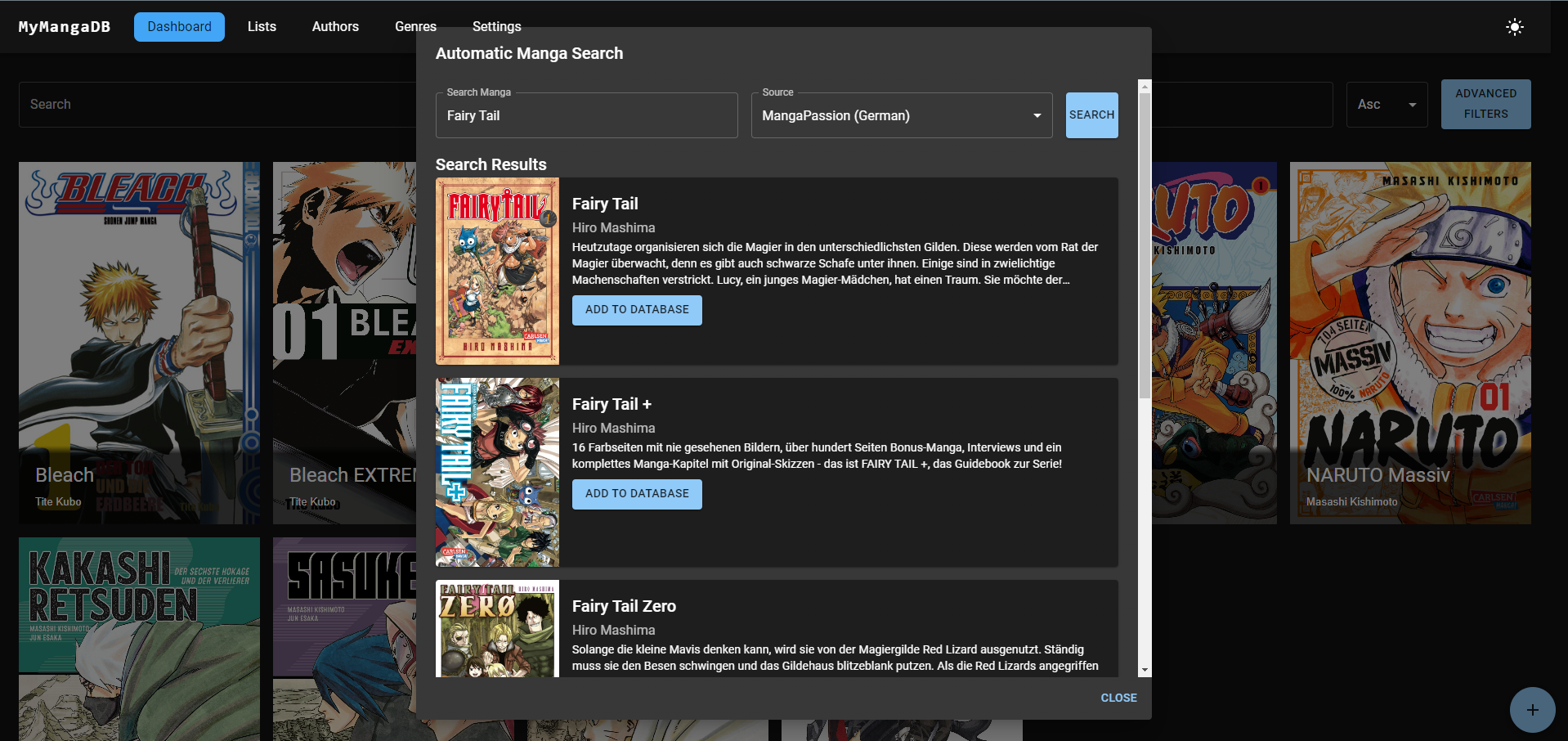Image resolution: width=1568 pixels, height=741 pixels.
Task: Open the MyMangaDB logo home link
Action: pos(65,27)
